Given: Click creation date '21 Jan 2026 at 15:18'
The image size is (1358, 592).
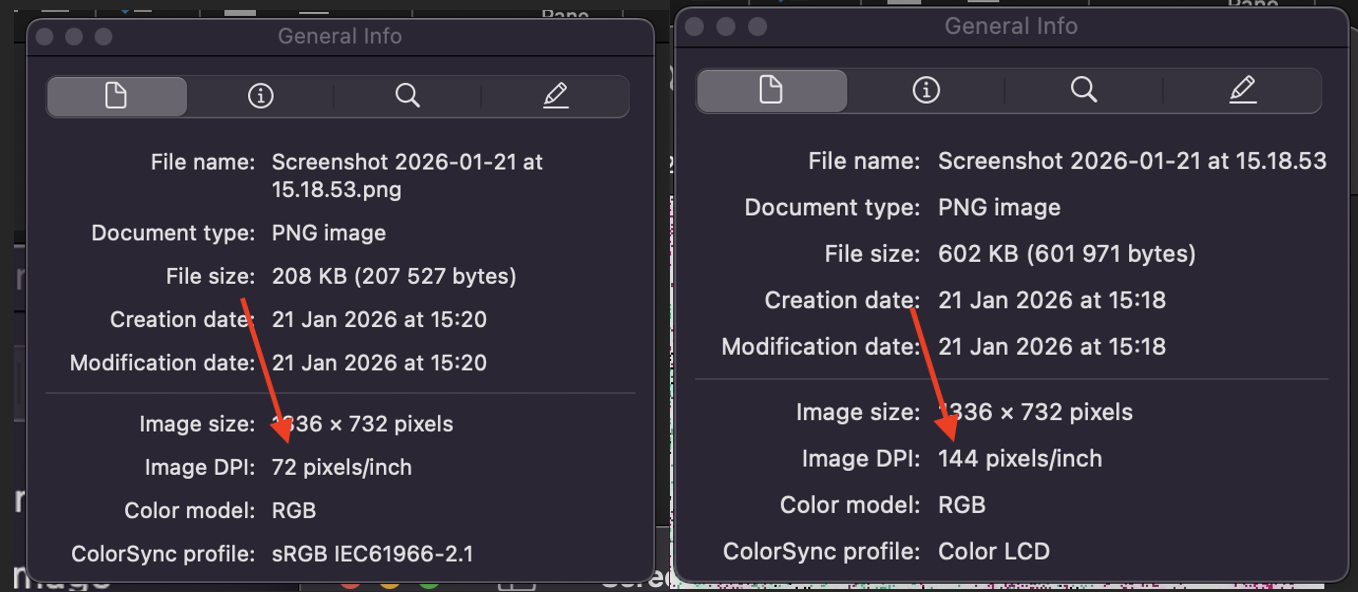Looking at the screenshot, I should click(1052, 300).
